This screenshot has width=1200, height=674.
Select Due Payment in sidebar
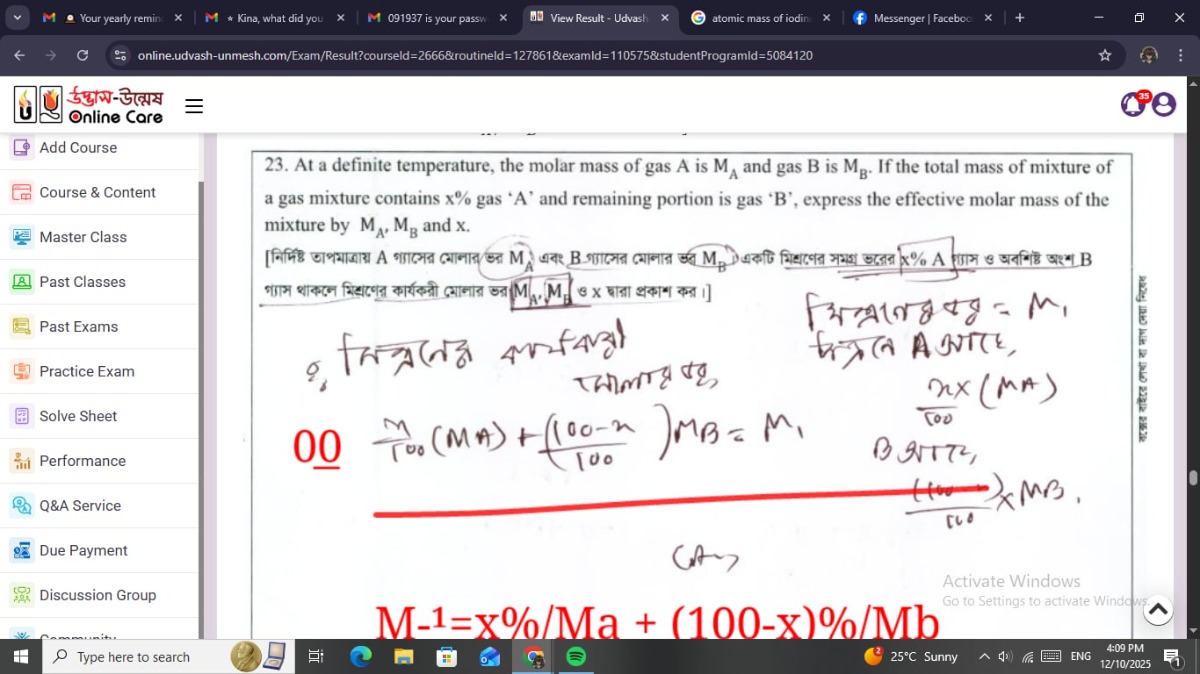[83, 551]
